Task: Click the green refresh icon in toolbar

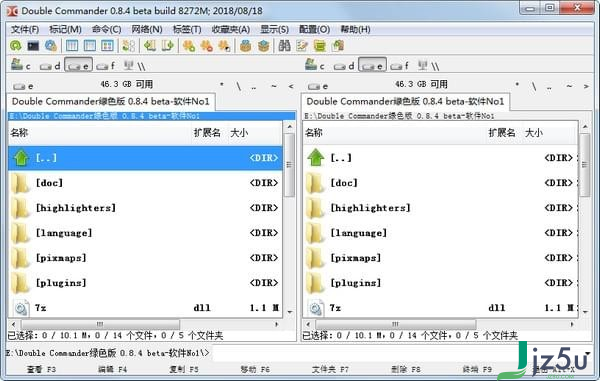Action: pyautogui.click(x=16, y=46)
